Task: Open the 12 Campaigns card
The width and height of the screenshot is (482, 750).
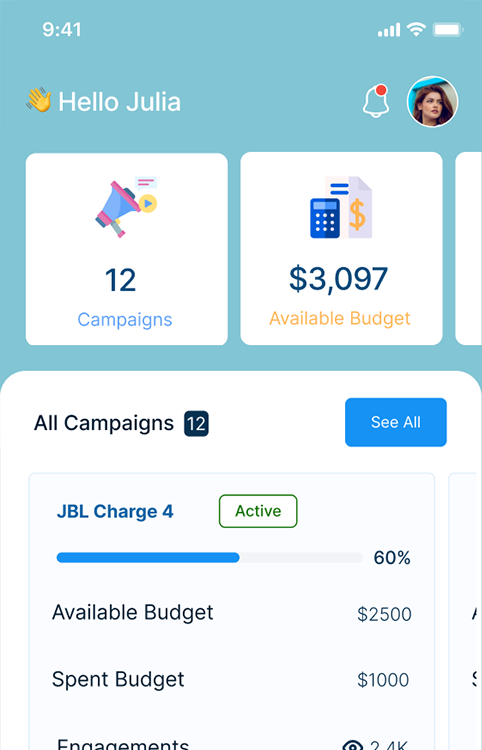Action: pos(127,249)
